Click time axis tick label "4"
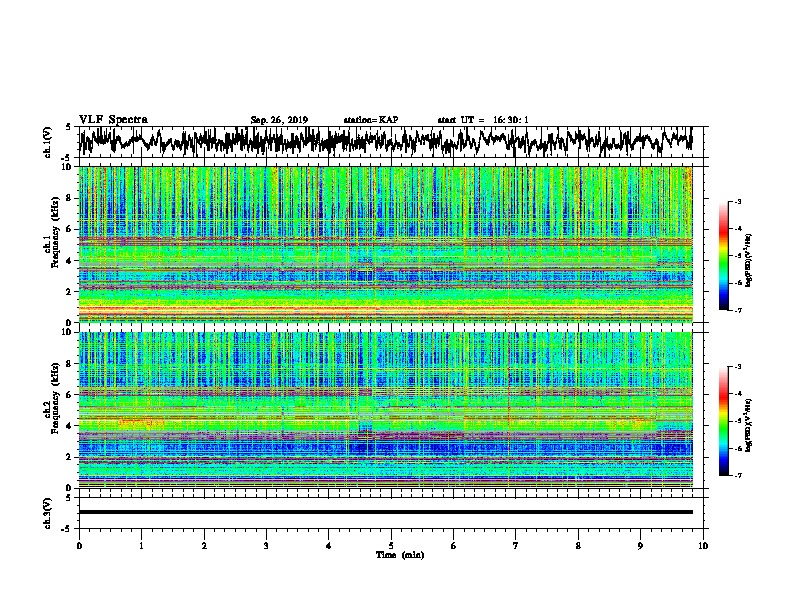792x612 pixels. point(329,545)
